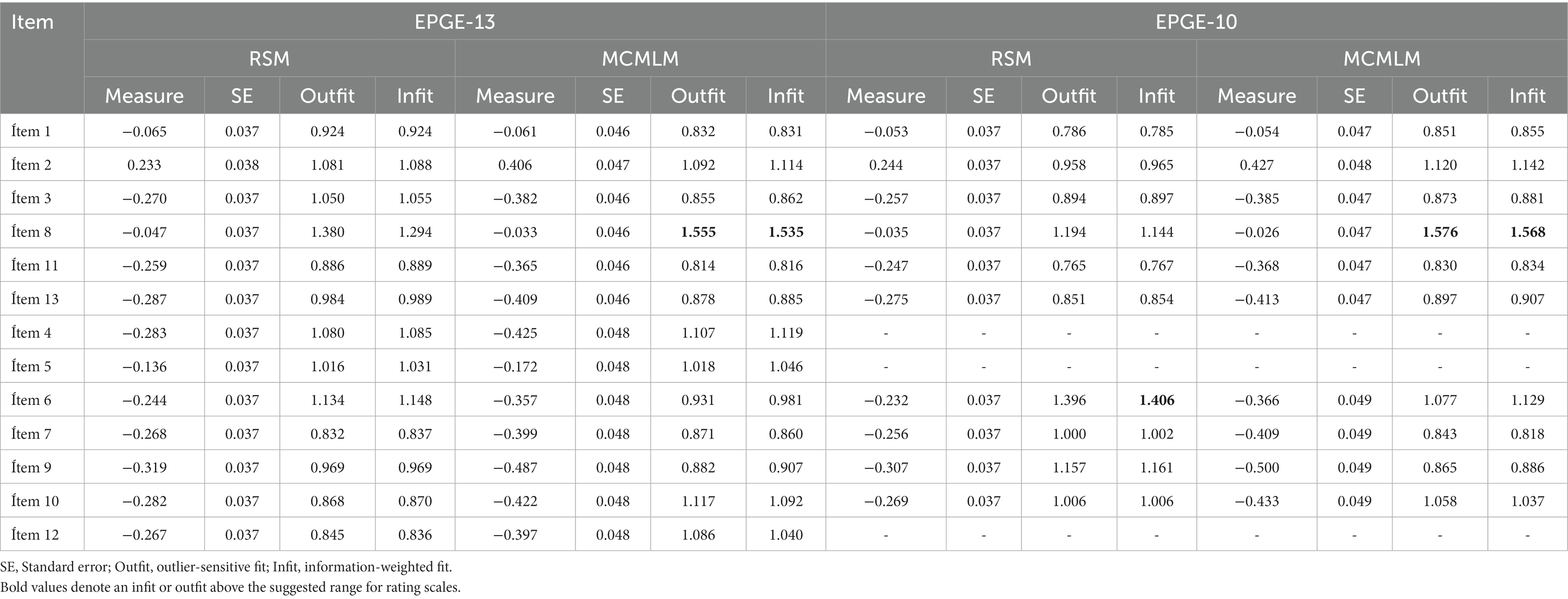Select the Item column header
1568x599 pixels.
click(33, 22)
